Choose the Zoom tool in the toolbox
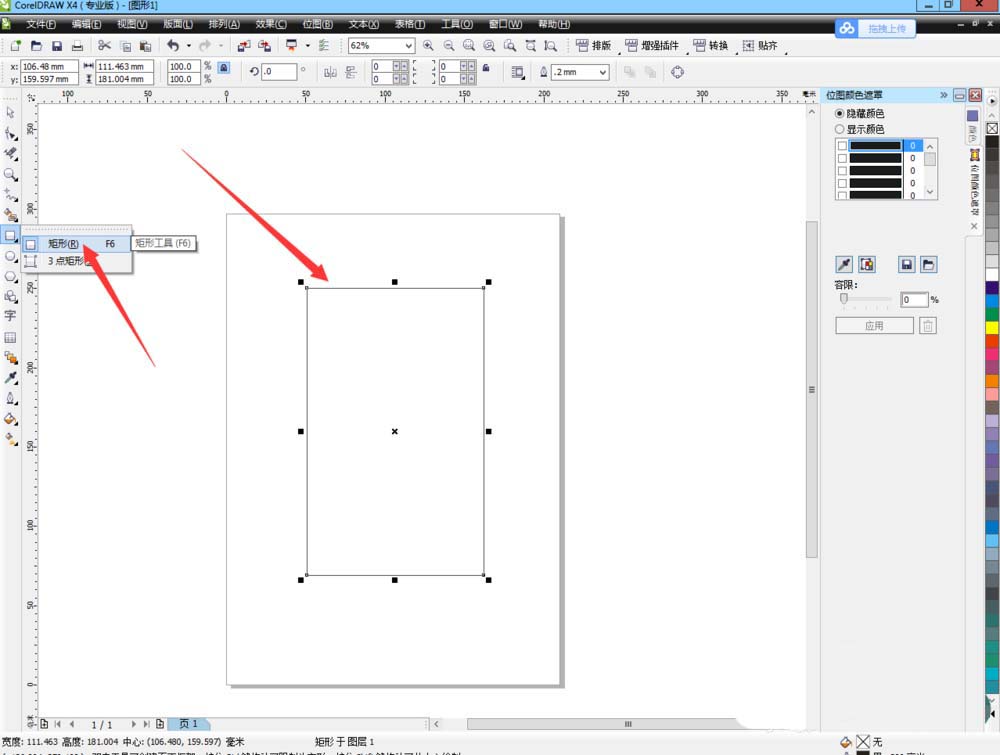The height and width of the screenshot is (755, 1000). pos(11,173)
